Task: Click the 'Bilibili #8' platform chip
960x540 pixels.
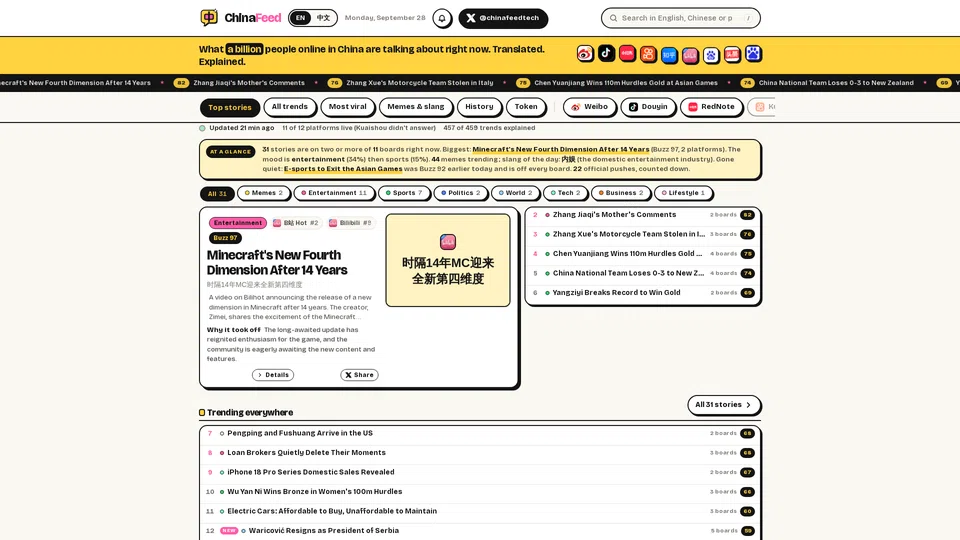Action: (350, 223)
